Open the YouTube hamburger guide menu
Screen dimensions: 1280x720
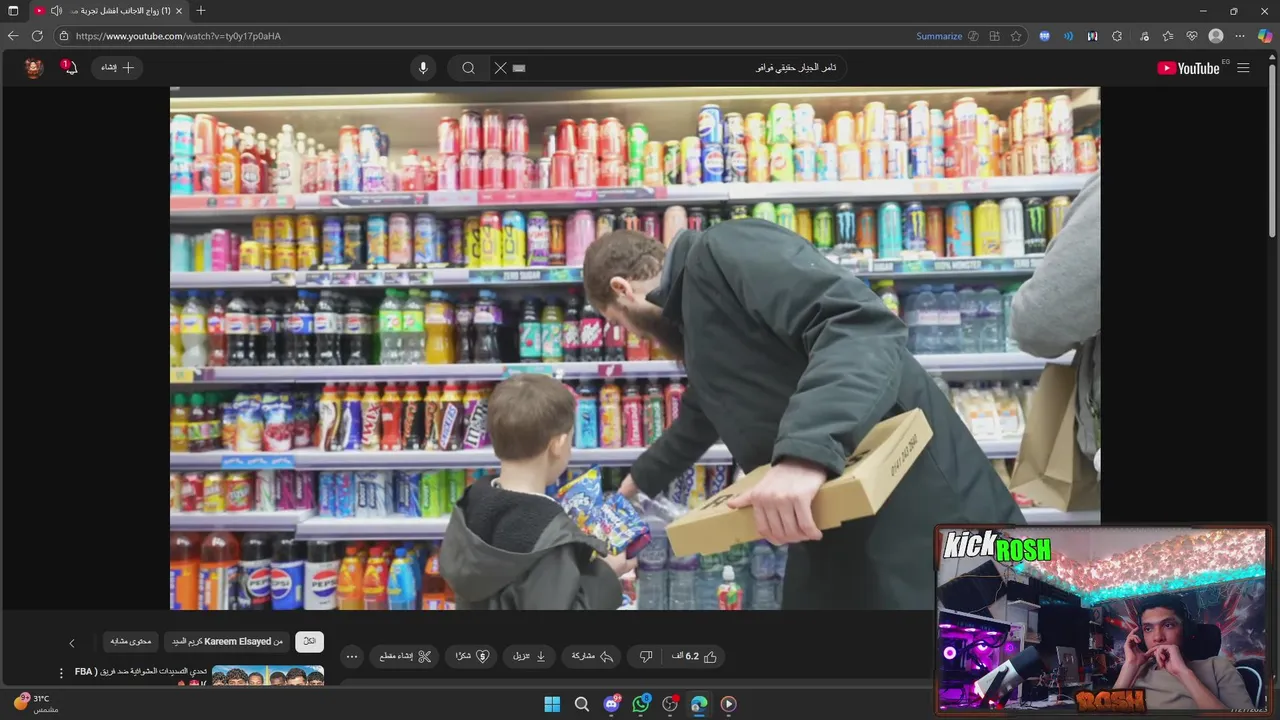point(1243,68)
